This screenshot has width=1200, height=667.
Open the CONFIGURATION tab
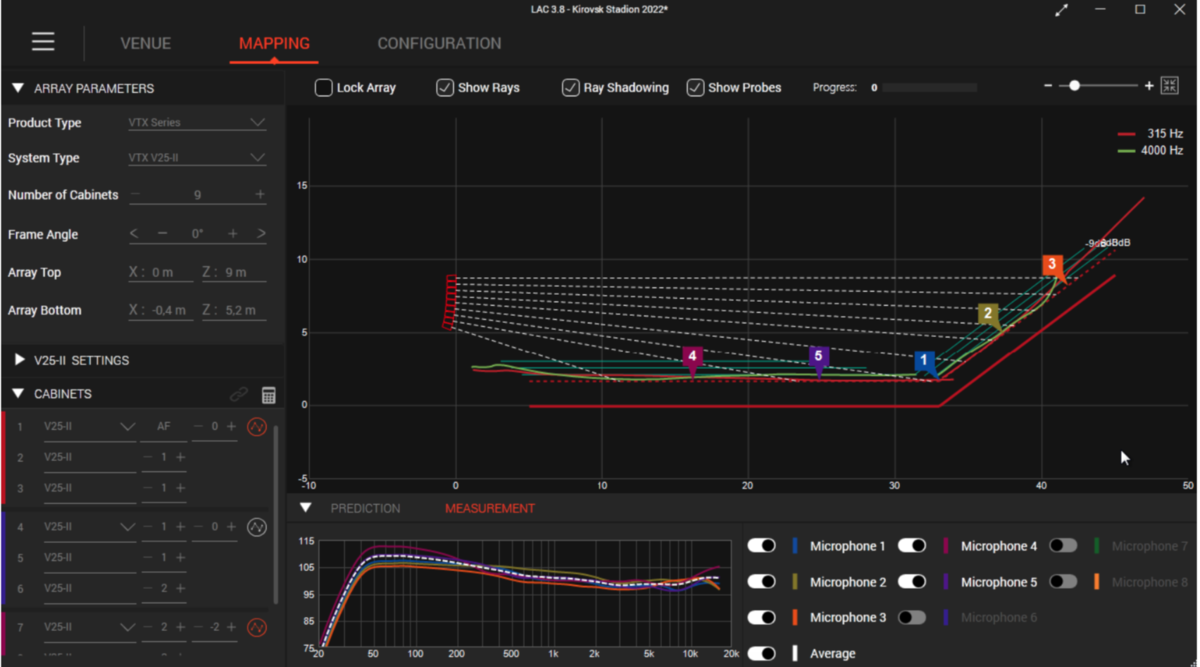pos(439,44)
